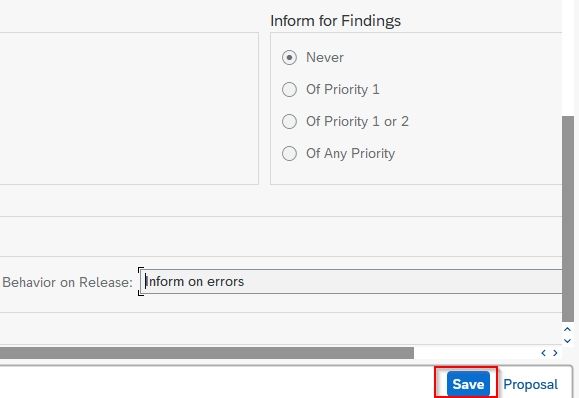
Task: Click the Never label text
Action: [325, 58]
